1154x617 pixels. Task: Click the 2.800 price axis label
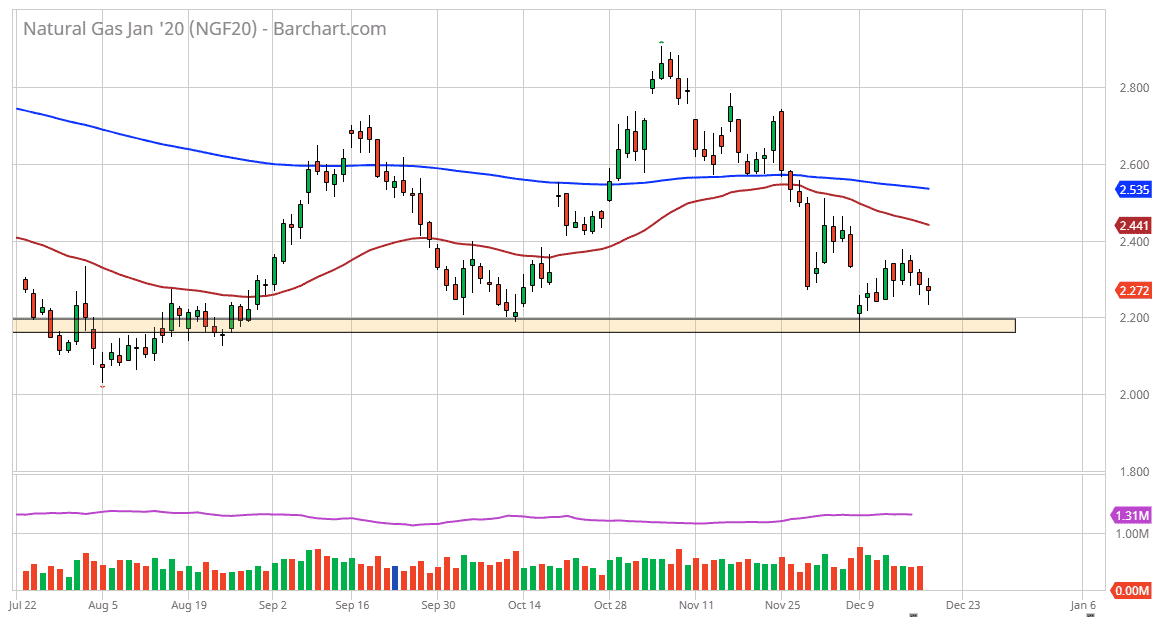point(1133,88)
